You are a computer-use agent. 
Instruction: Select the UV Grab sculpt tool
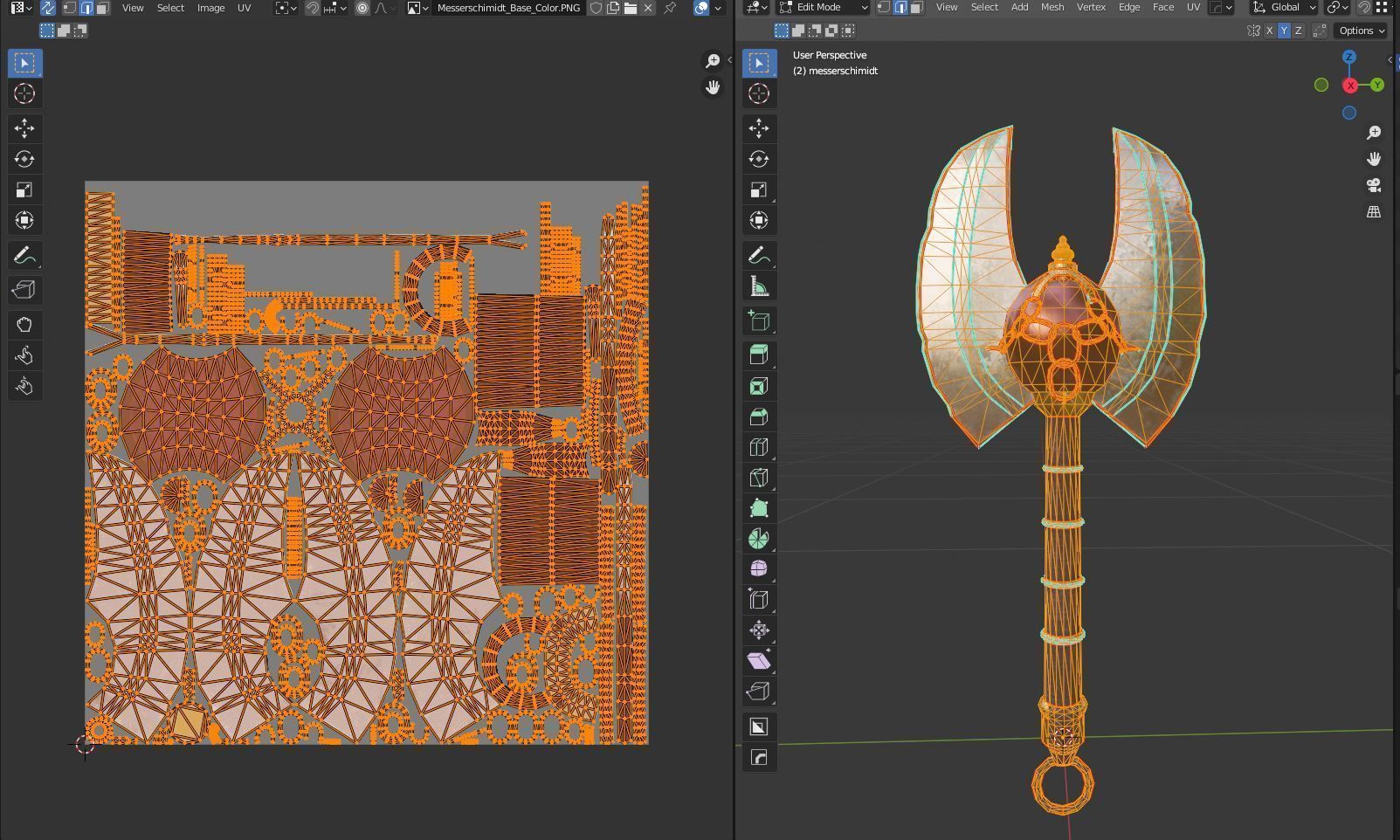pos(24,325)
